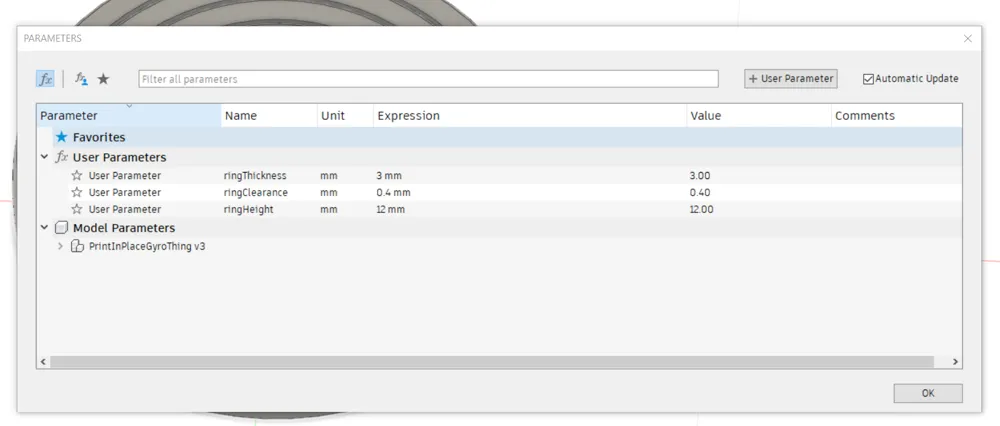
Task: Star the ringClearance parameter as favorite
Action: [77, 193]
